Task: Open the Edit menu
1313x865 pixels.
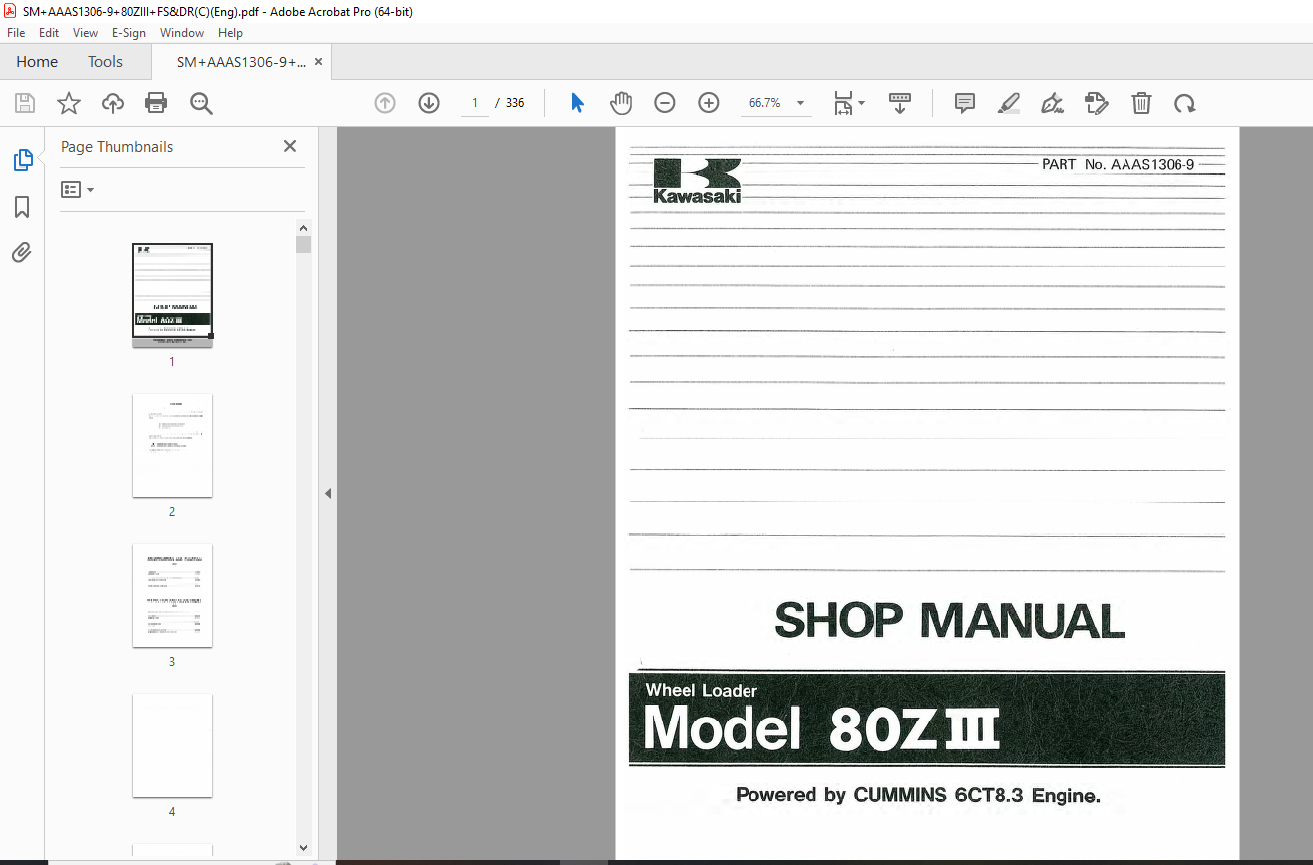Action: click(49, 33)
